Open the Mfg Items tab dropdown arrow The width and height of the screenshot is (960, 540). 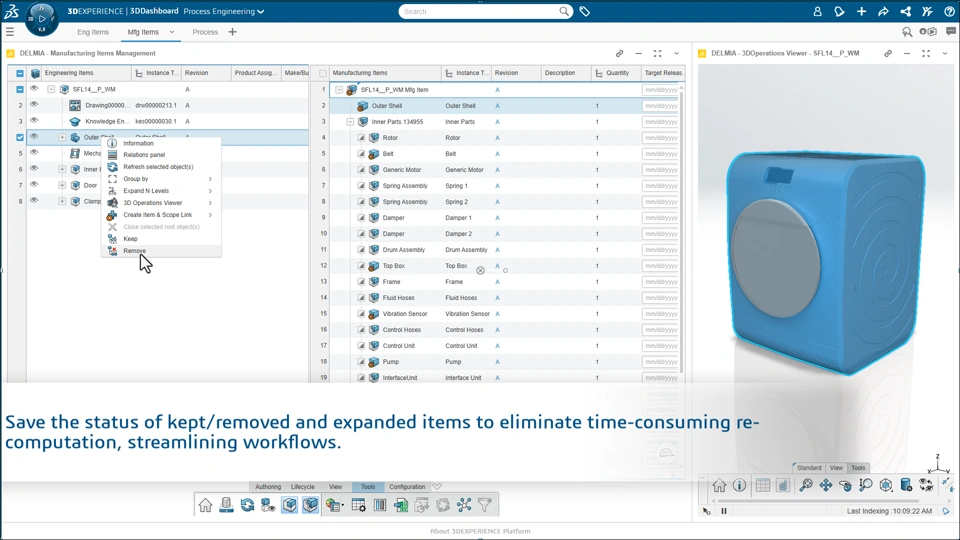coord(172,32)
